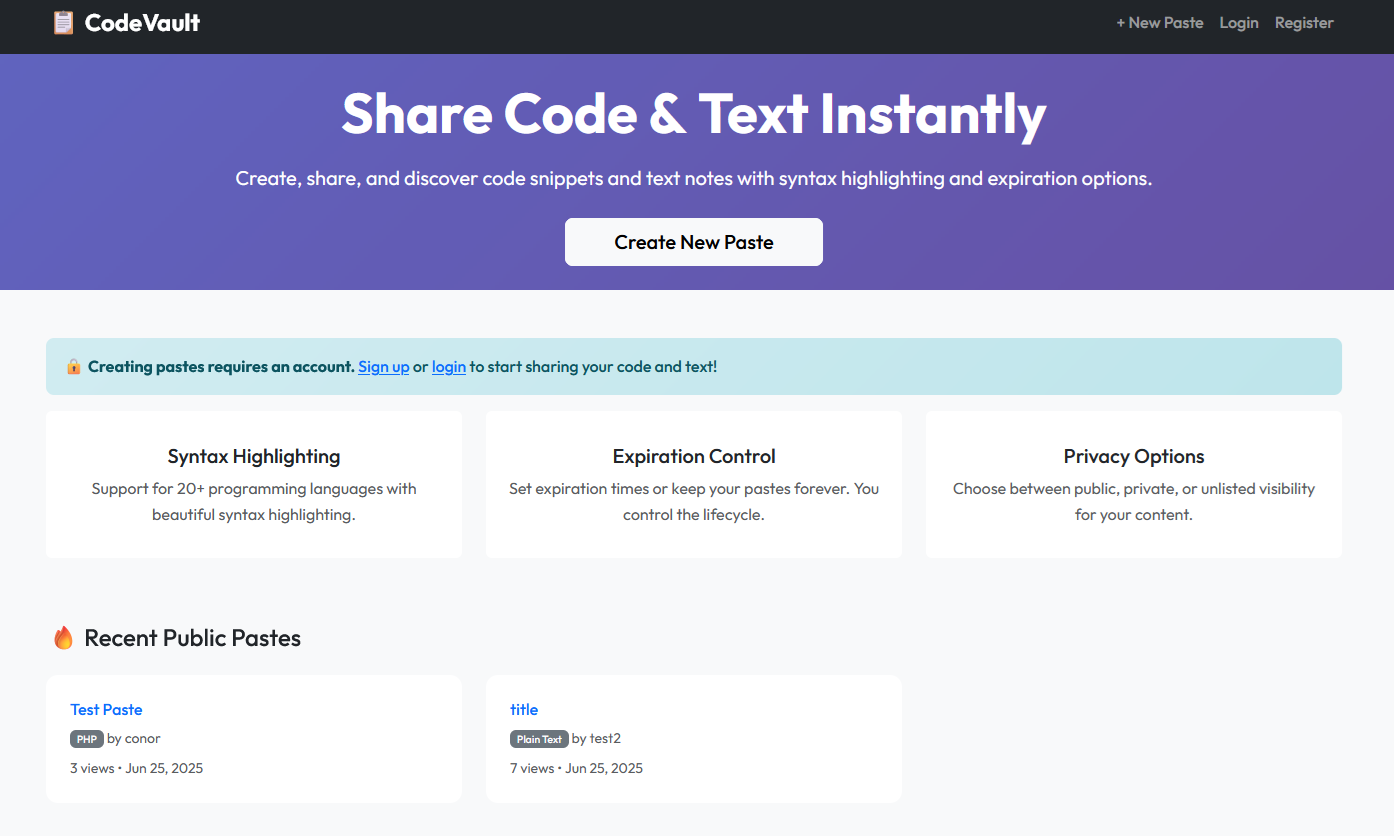
Task: Select the Expiration Control feature card
Action: tap(694, 484)
